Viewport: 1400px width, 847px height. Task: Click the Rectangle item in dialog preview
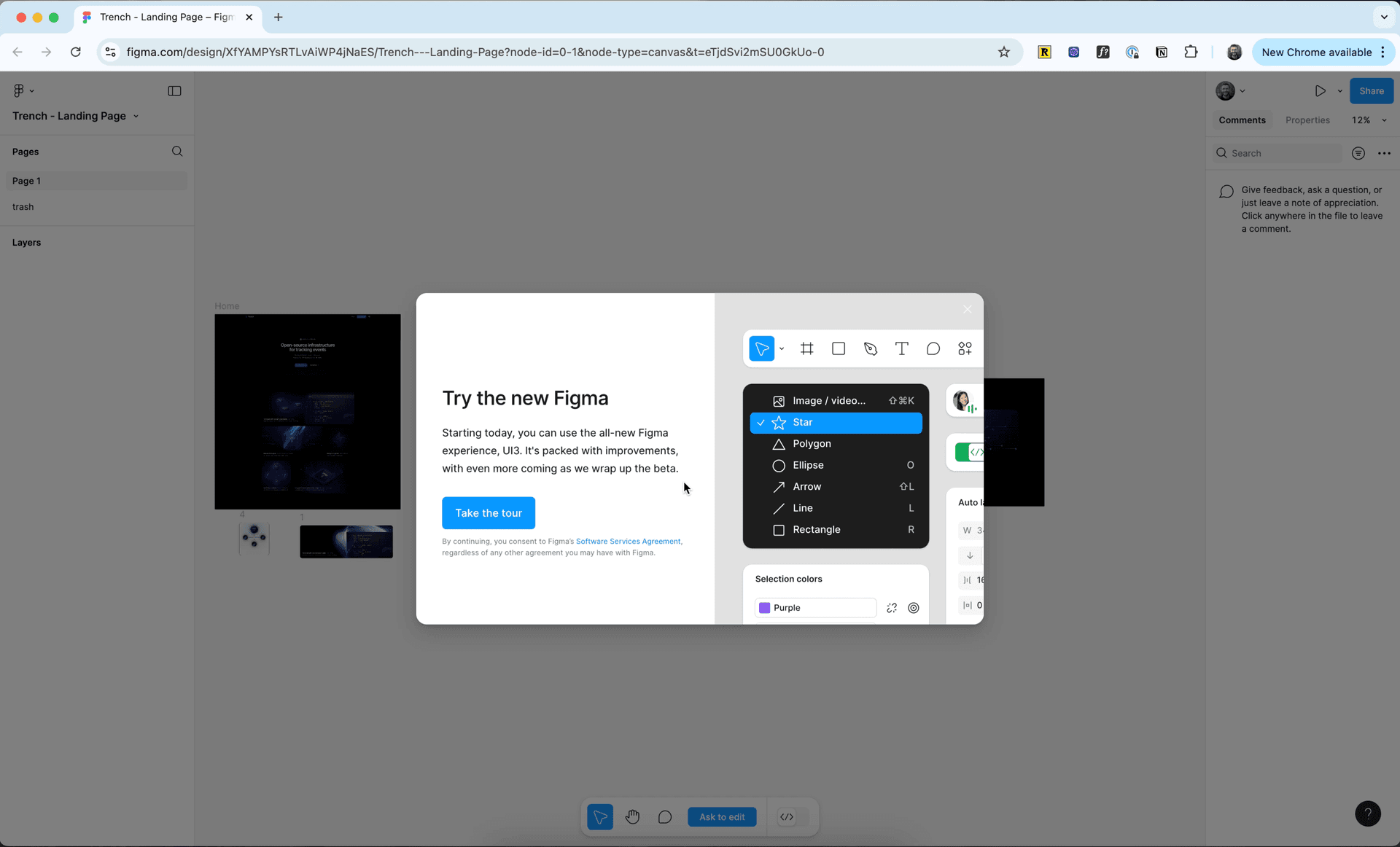(836, 530)
